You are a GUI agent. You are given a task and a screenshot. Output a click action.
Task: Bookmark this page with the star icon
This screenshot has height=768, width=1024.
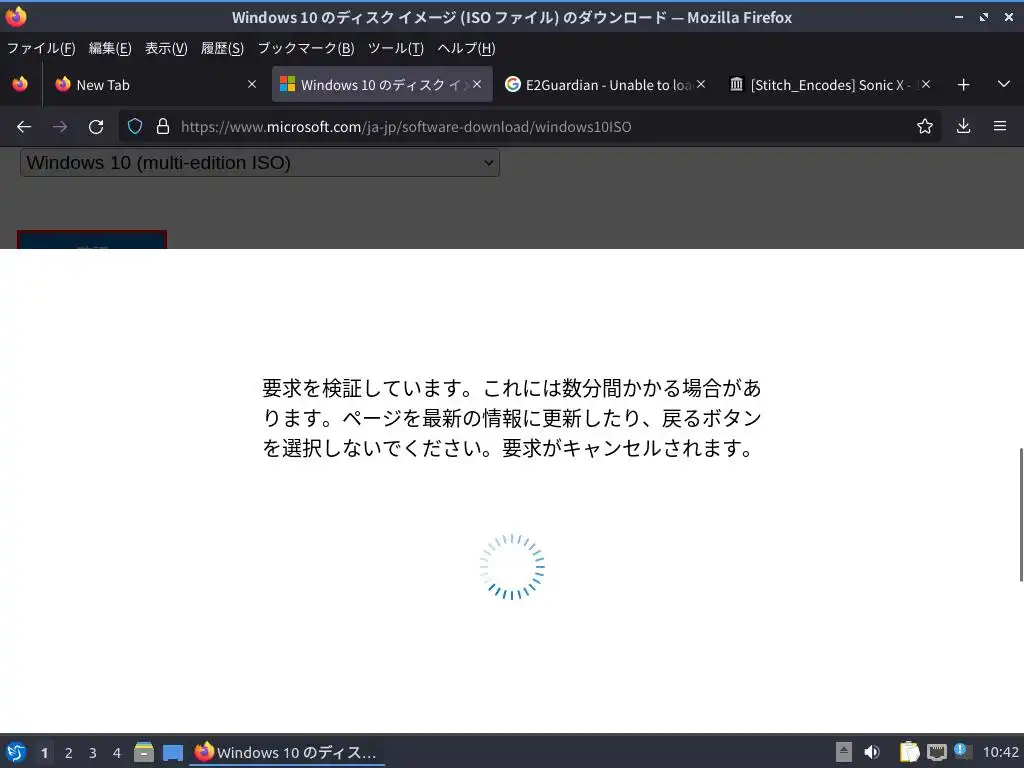[x=925, y=126]
